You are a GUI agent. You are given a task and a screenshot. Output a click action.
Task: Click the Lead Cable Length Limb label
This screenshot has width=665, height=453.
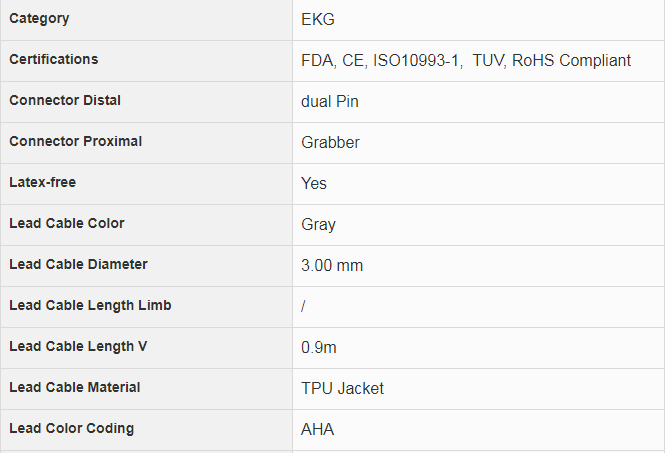pos(90,306)
